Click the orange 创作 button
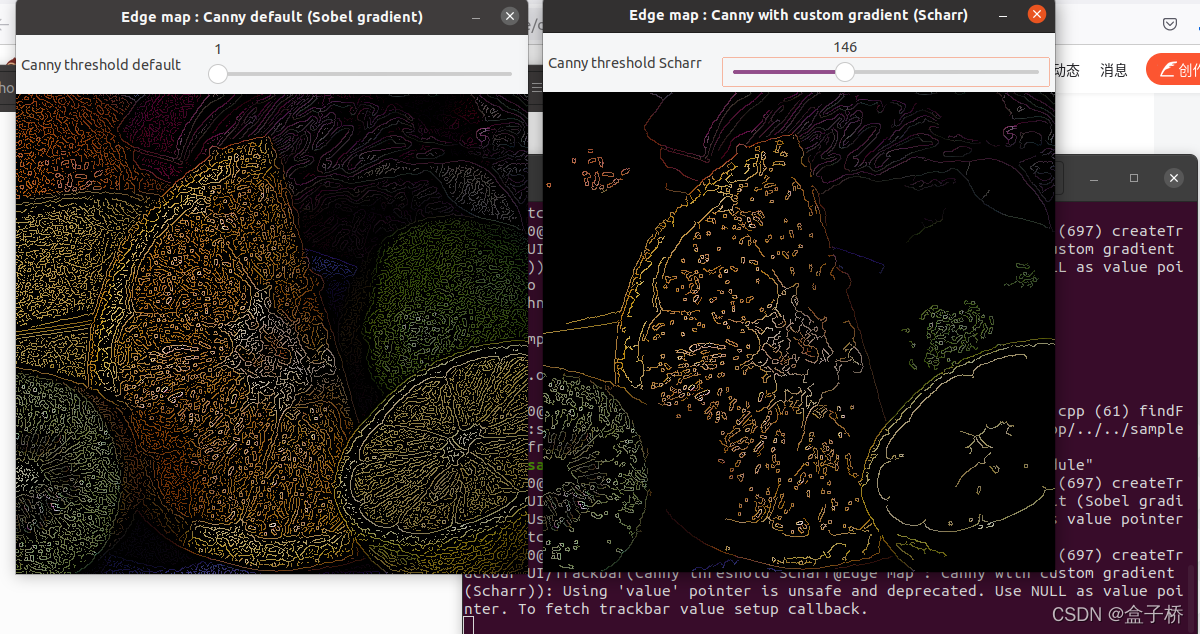This screenshot has width=1200, height=634. point(1174,69)
